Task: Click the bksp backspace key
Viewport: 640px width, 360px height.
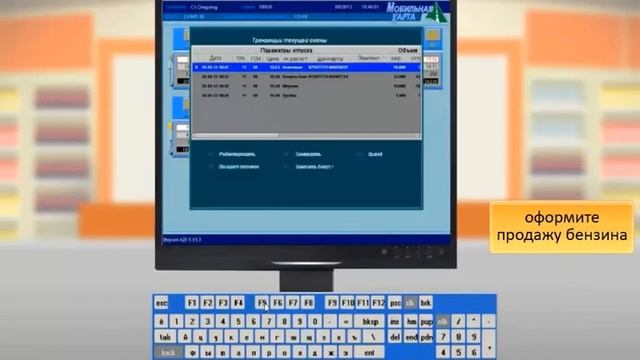Action: 369,322
